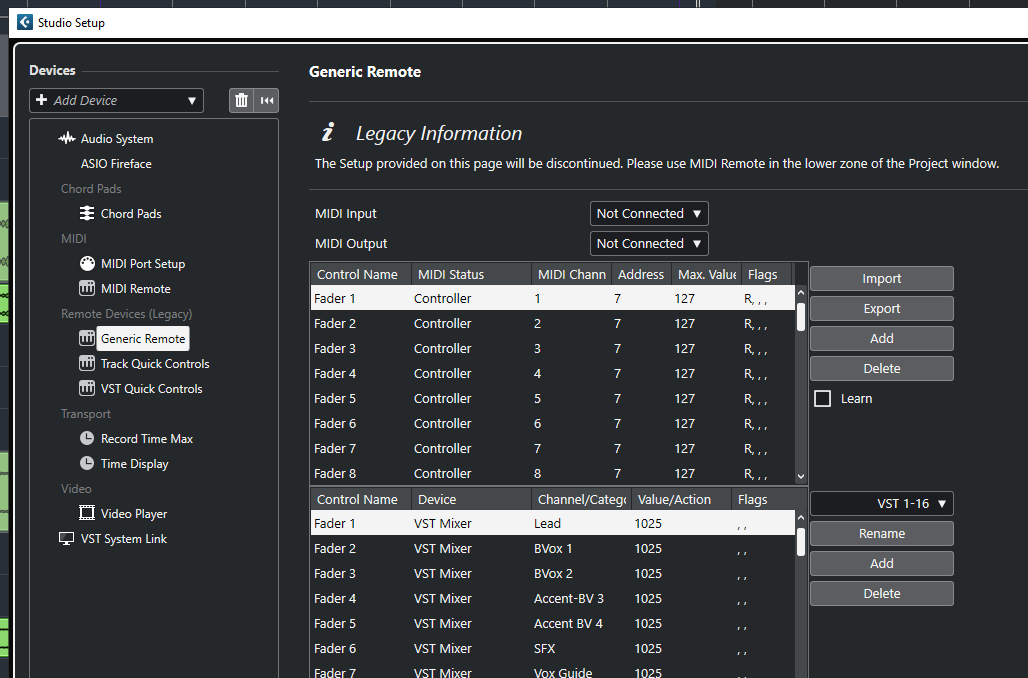This screenshot has width=1028, height=678.
Task: Click Fader 4 value 1025 cell
Action: [x=648, y=598]
